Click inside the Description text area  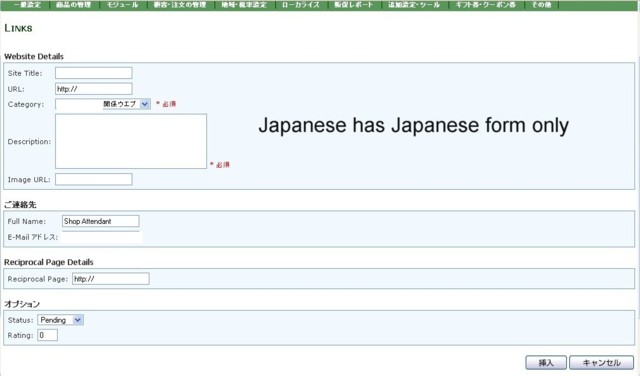[x=131, y=141]
